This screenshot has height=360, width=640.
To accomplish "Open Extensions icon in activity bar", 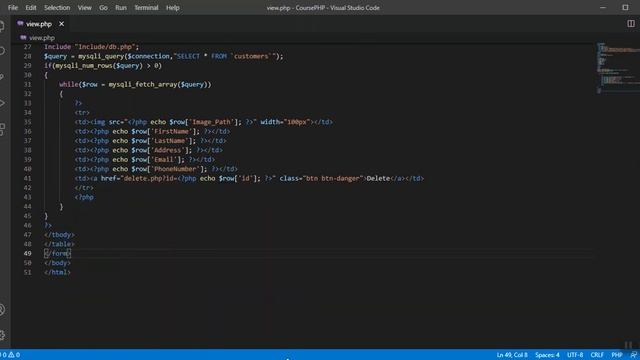I will (x=2, y=129).
